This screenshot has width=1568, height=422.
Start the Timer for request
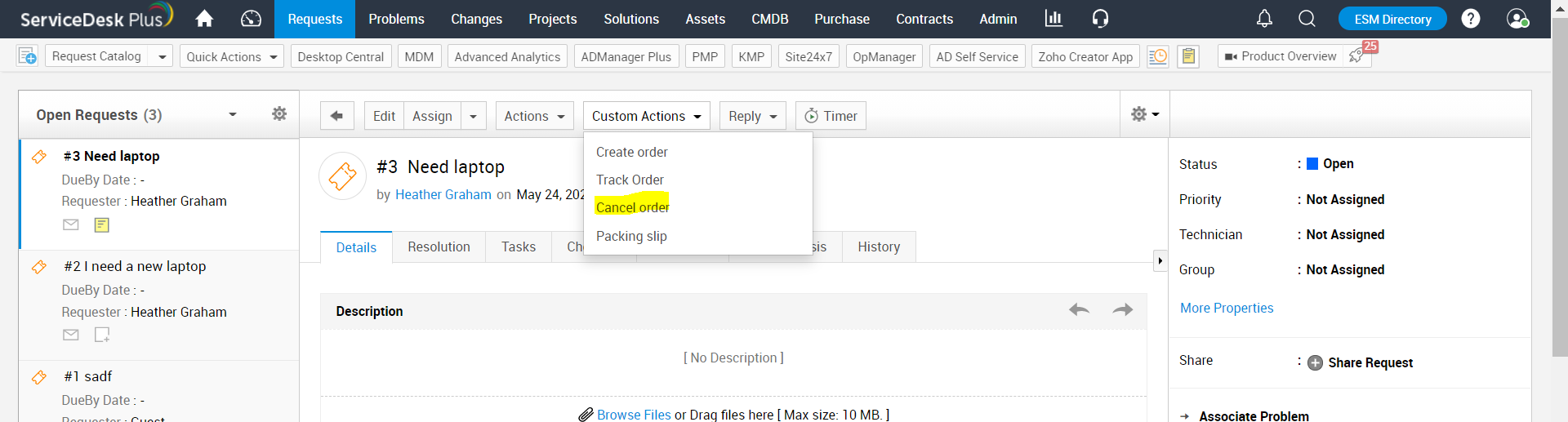pos(831,116)
